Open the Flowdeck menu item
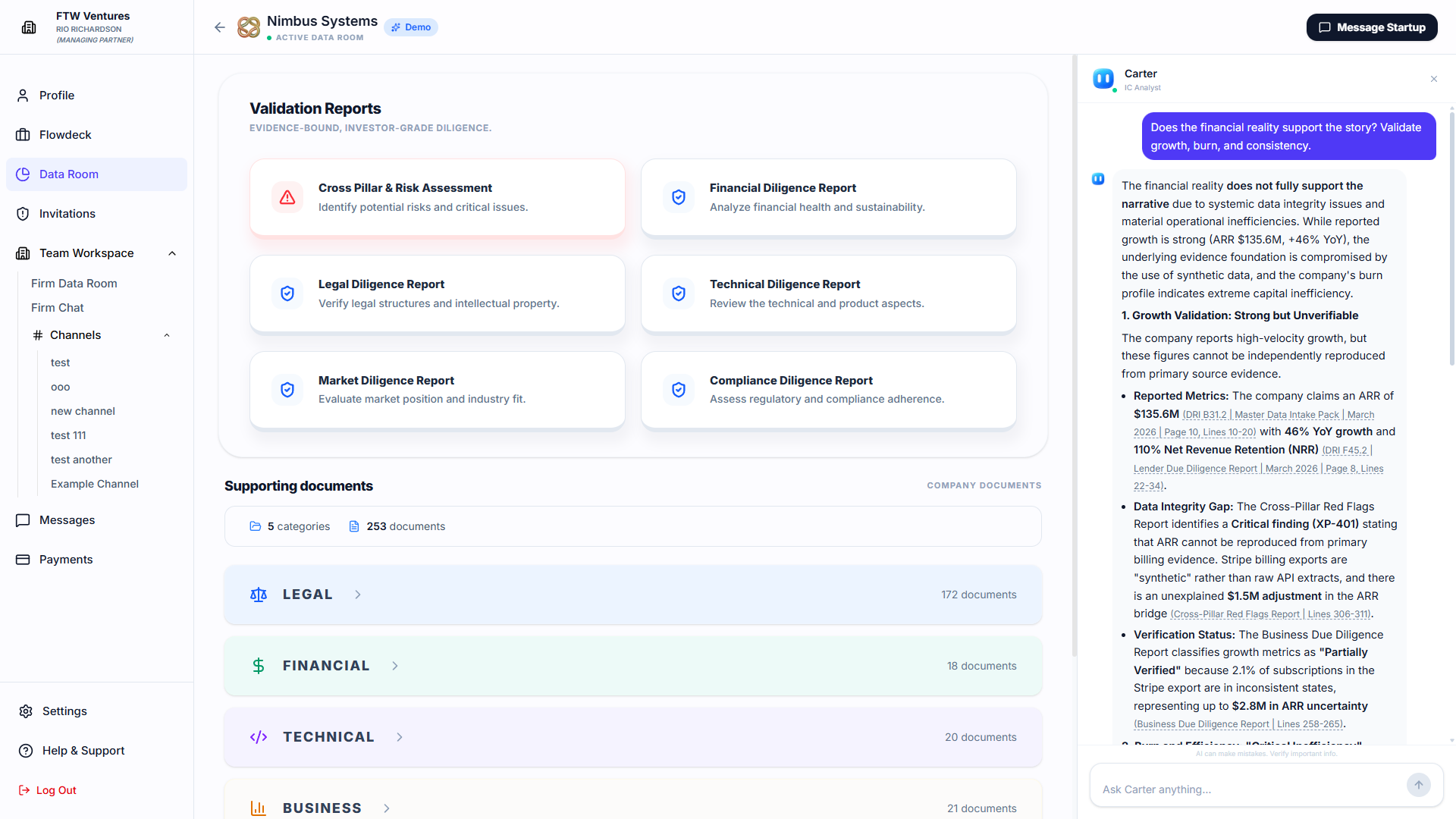Screen dimensions: 1456x819 click(x=65, y=135)
